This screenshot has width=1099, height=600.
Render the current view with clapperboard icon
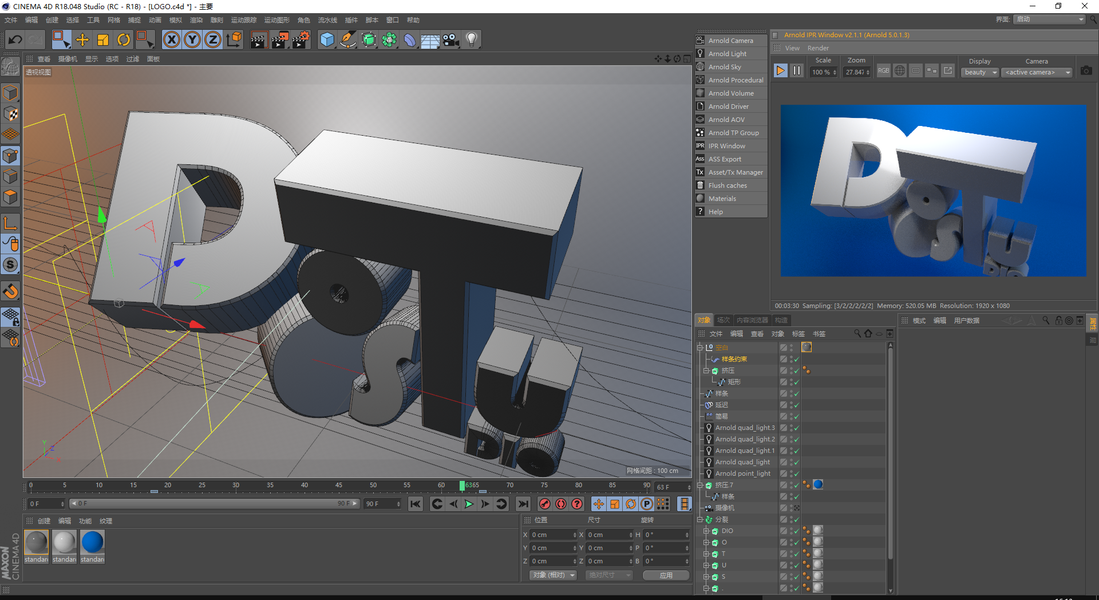click(258, 40)
